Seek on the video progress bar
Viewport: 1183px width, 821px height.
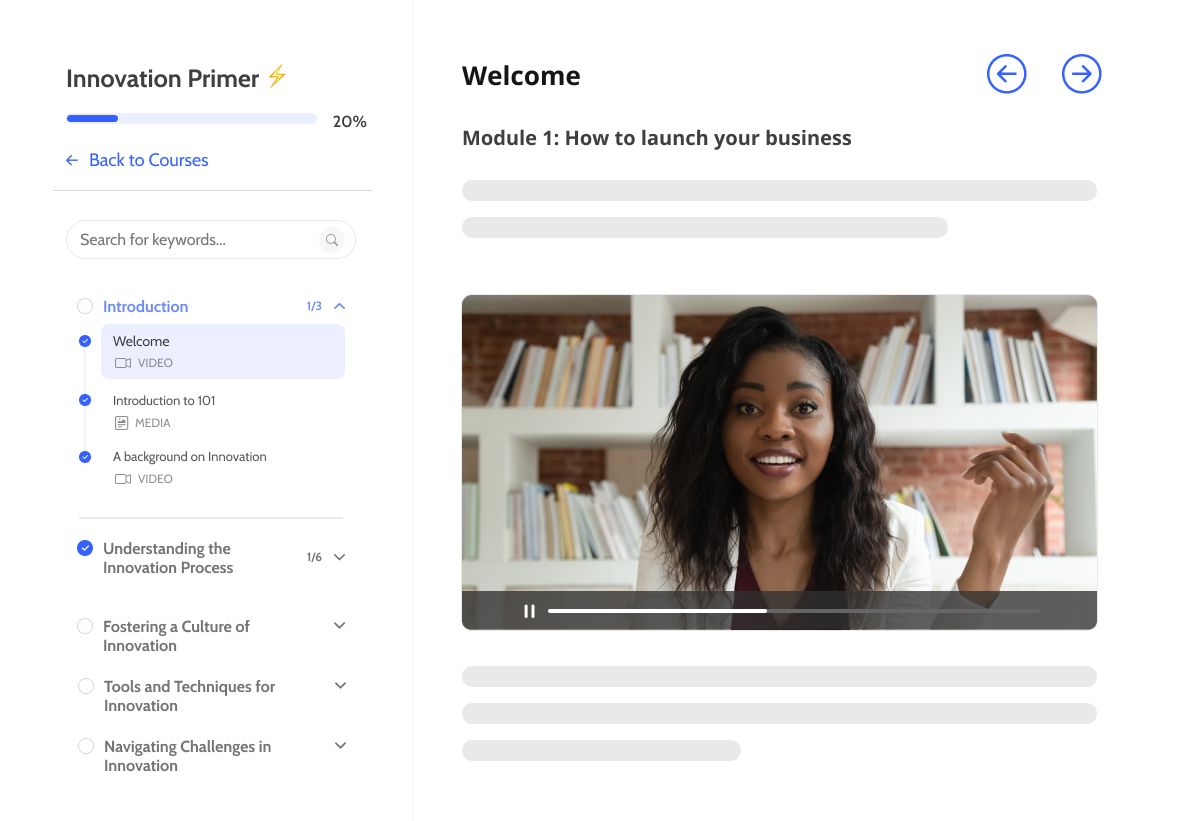coord(794,610)
